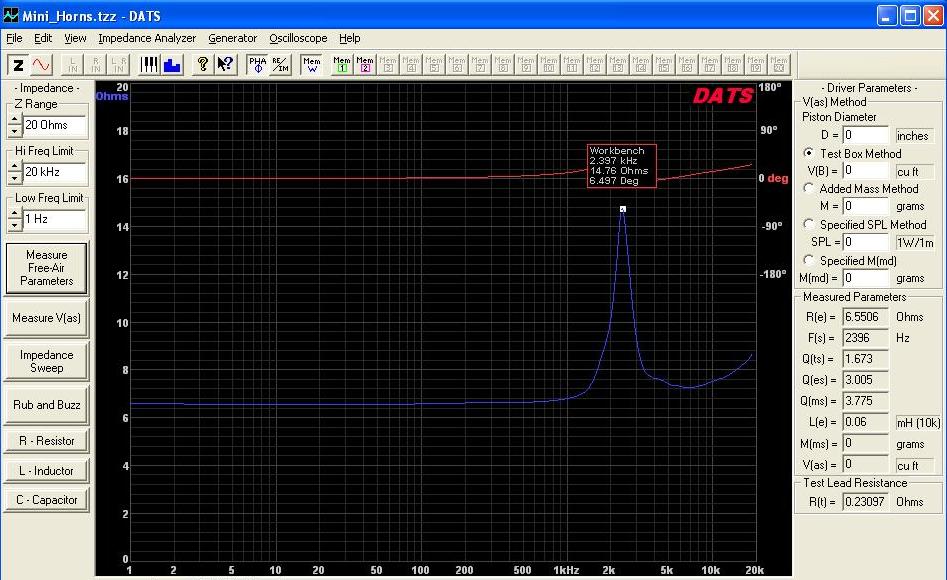The height and width of the screenshot is (580, 947).
Task: Click the R - Resistor button
Action: click(x=47, y=440)
